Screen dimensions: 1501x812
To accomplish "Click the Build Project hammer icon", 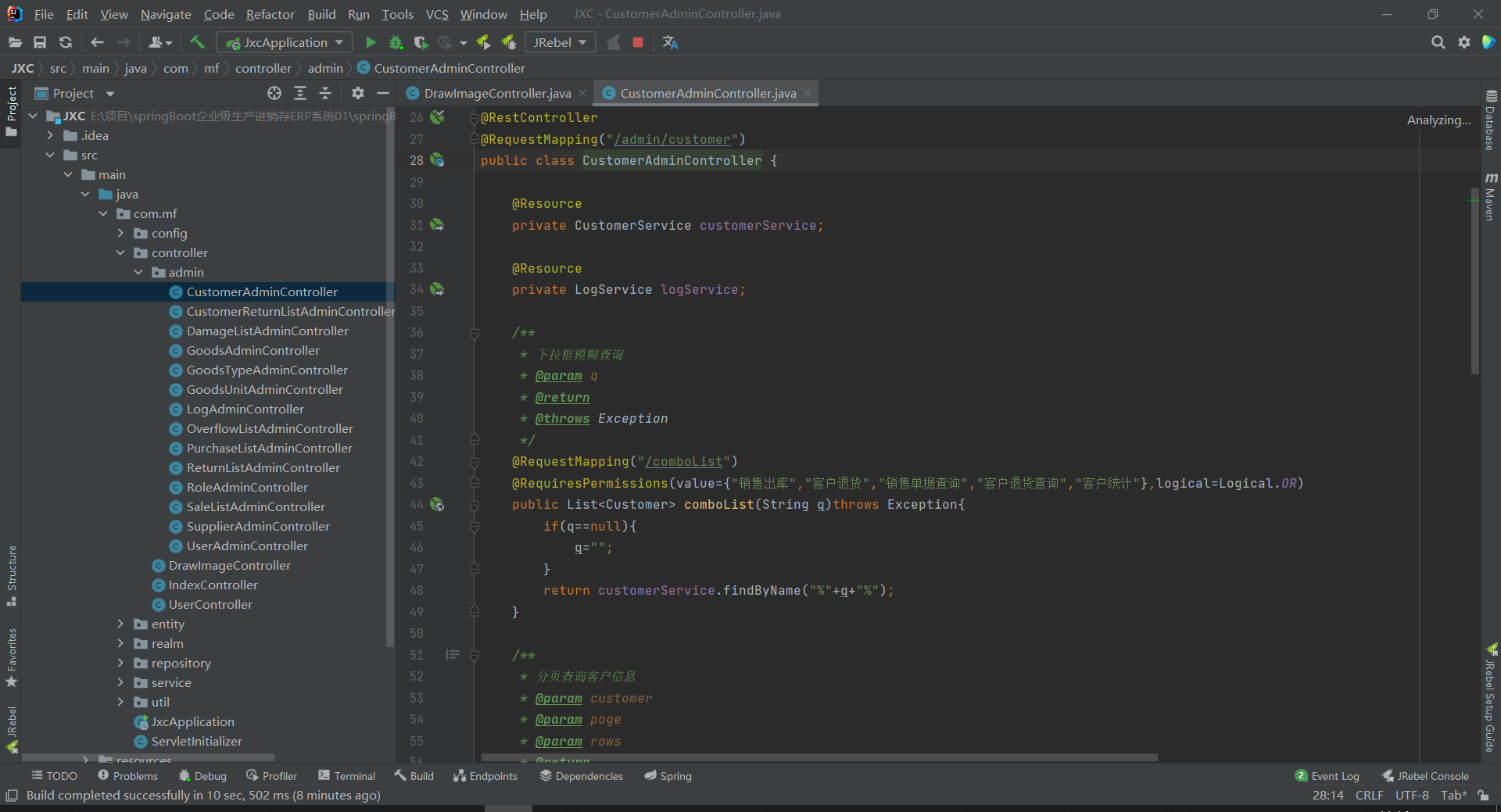I will [197, 42].
